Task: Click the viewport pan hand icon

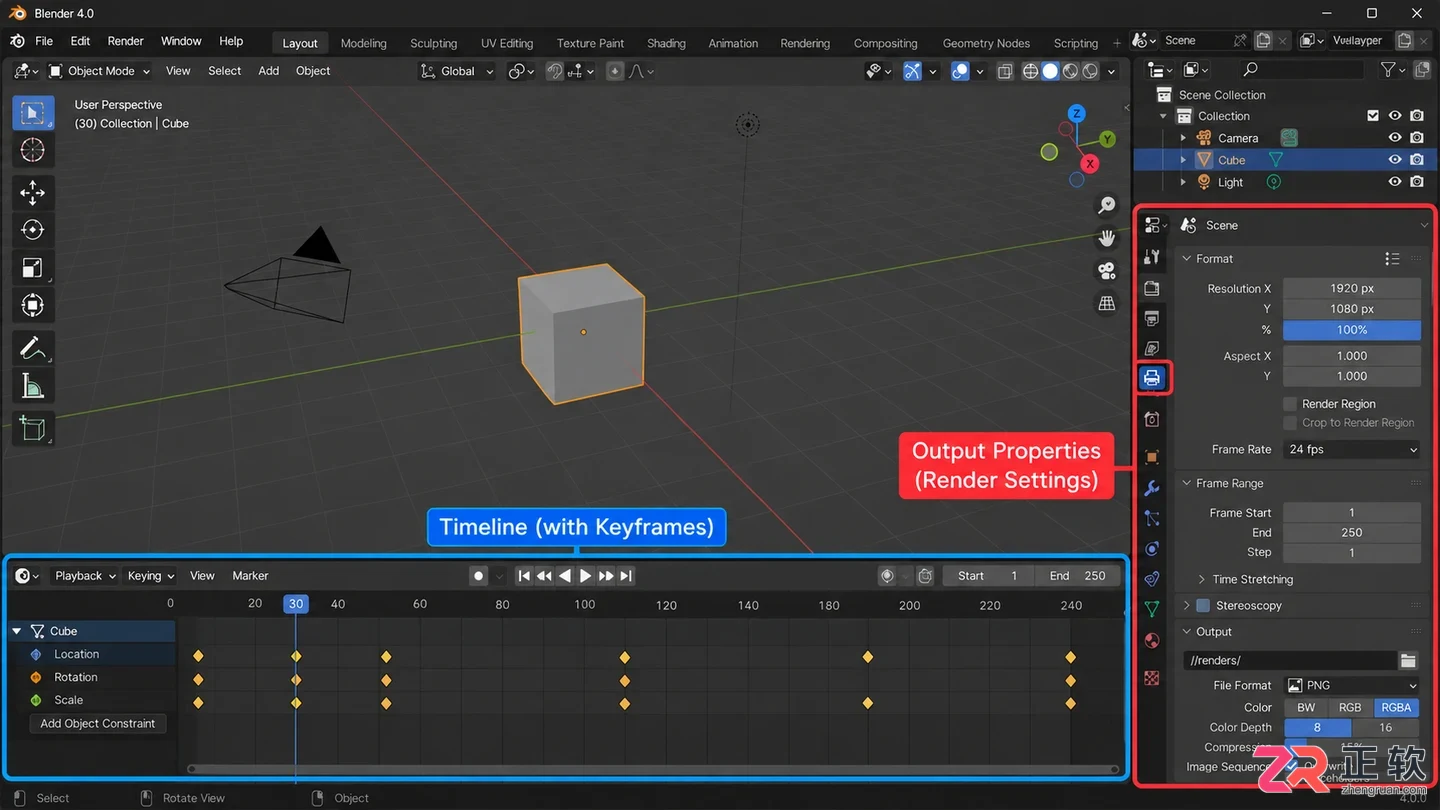Action: click(x=1107, y=238)
